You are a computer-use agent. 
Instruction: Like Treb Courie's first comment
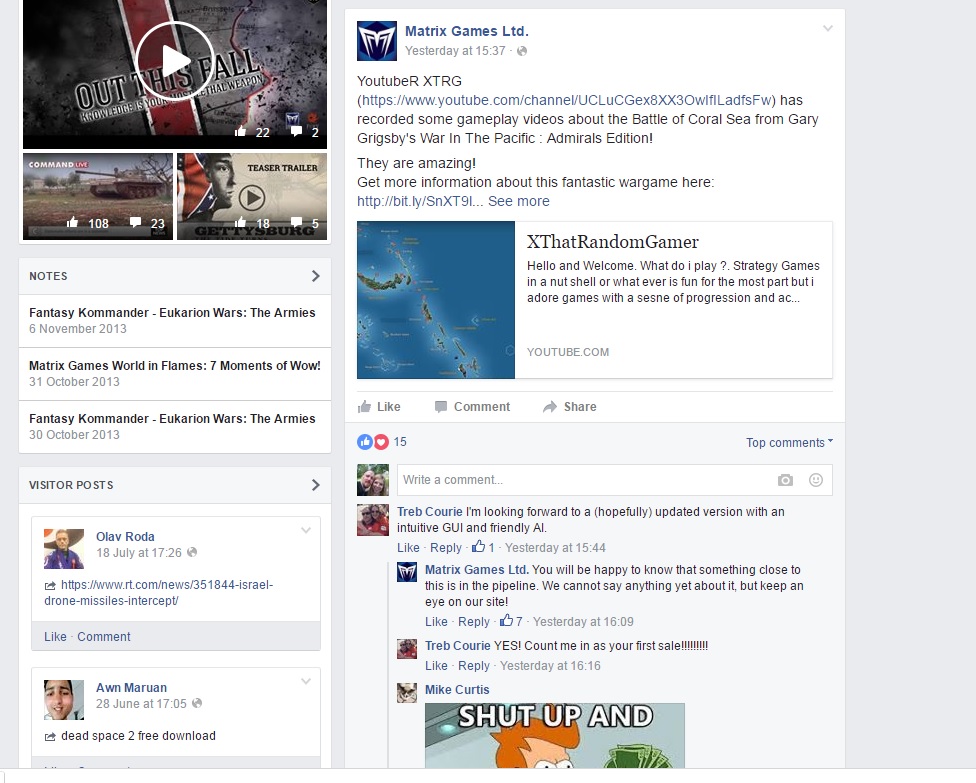[408, 548]
